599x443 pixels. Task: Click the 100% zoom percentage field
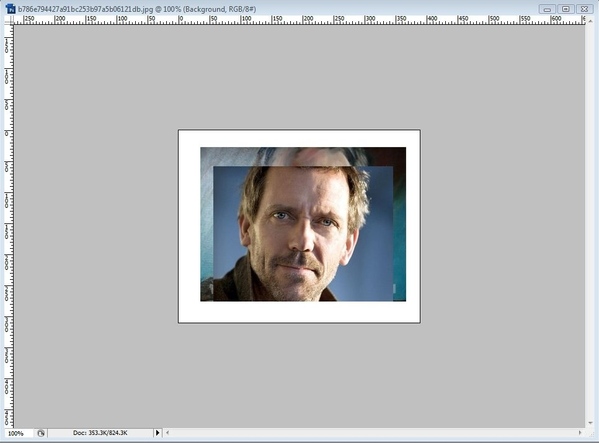18,433
